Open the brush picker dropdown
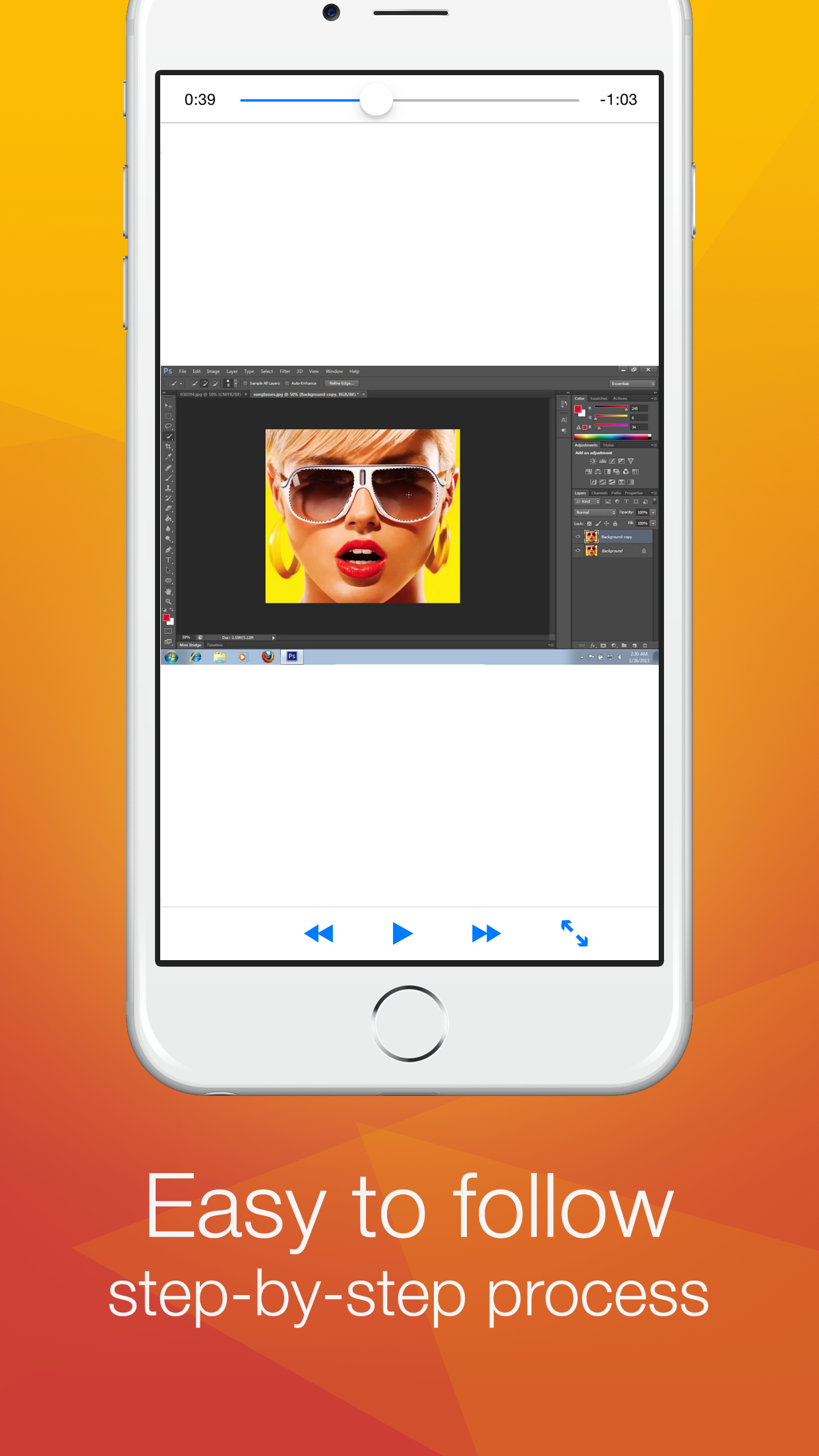The width and height of the screenshot is (819, 1456). pyautogui.click(x=235, y=383)
